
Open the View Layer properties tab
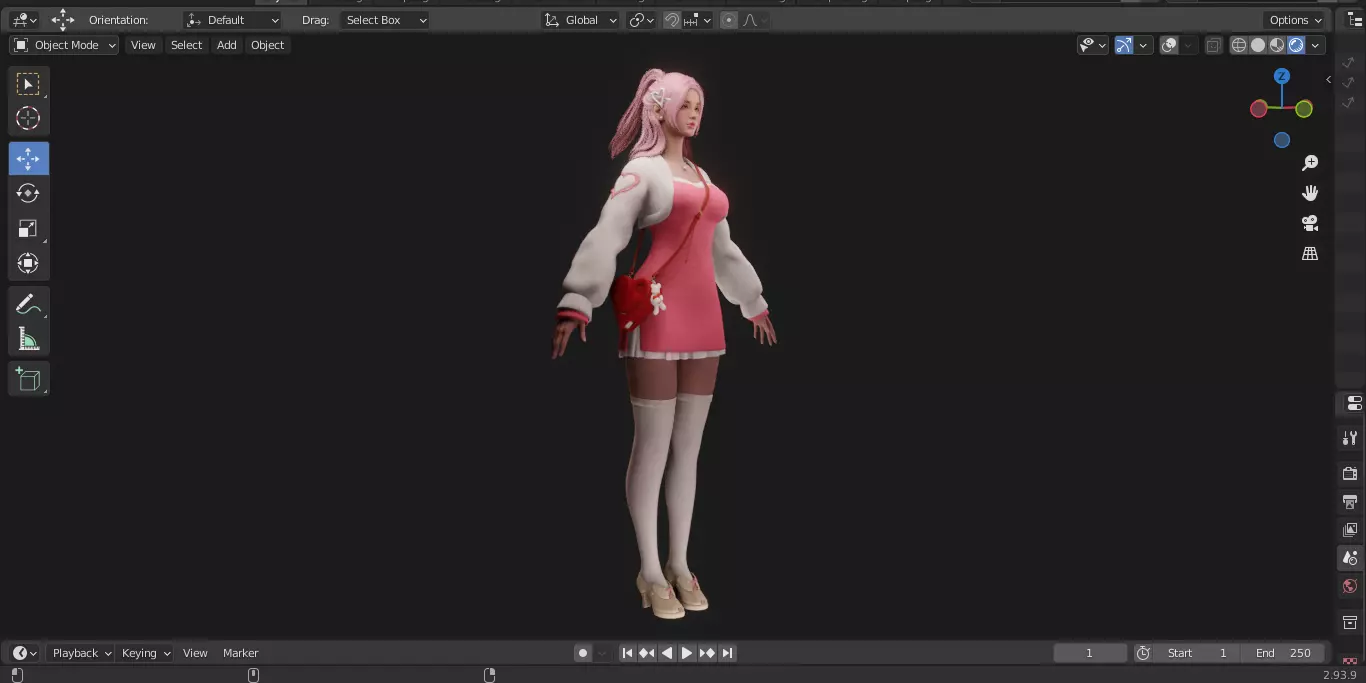pos(1350,529)
